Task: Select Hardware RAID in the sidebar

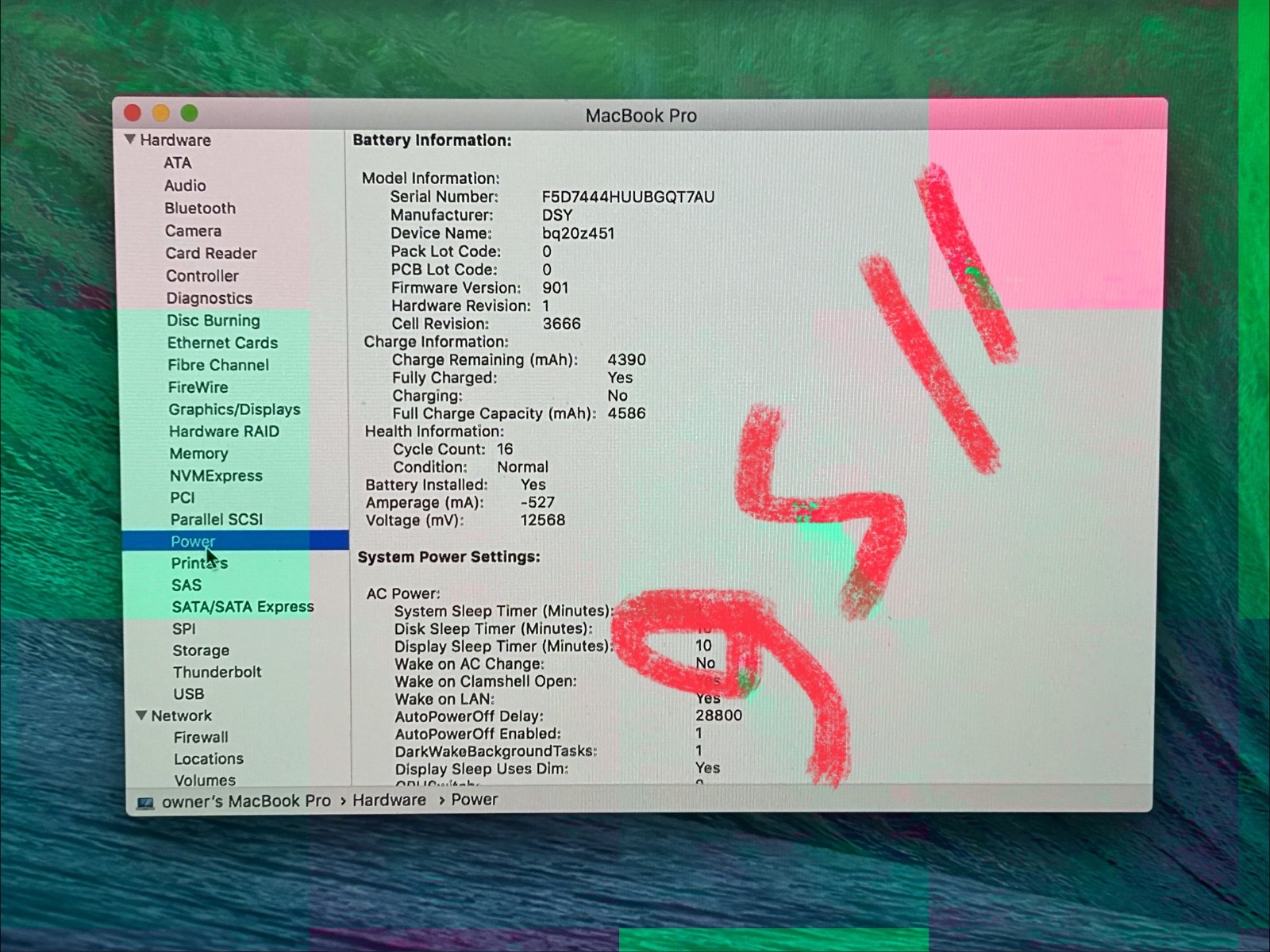Action: [224, 432]
